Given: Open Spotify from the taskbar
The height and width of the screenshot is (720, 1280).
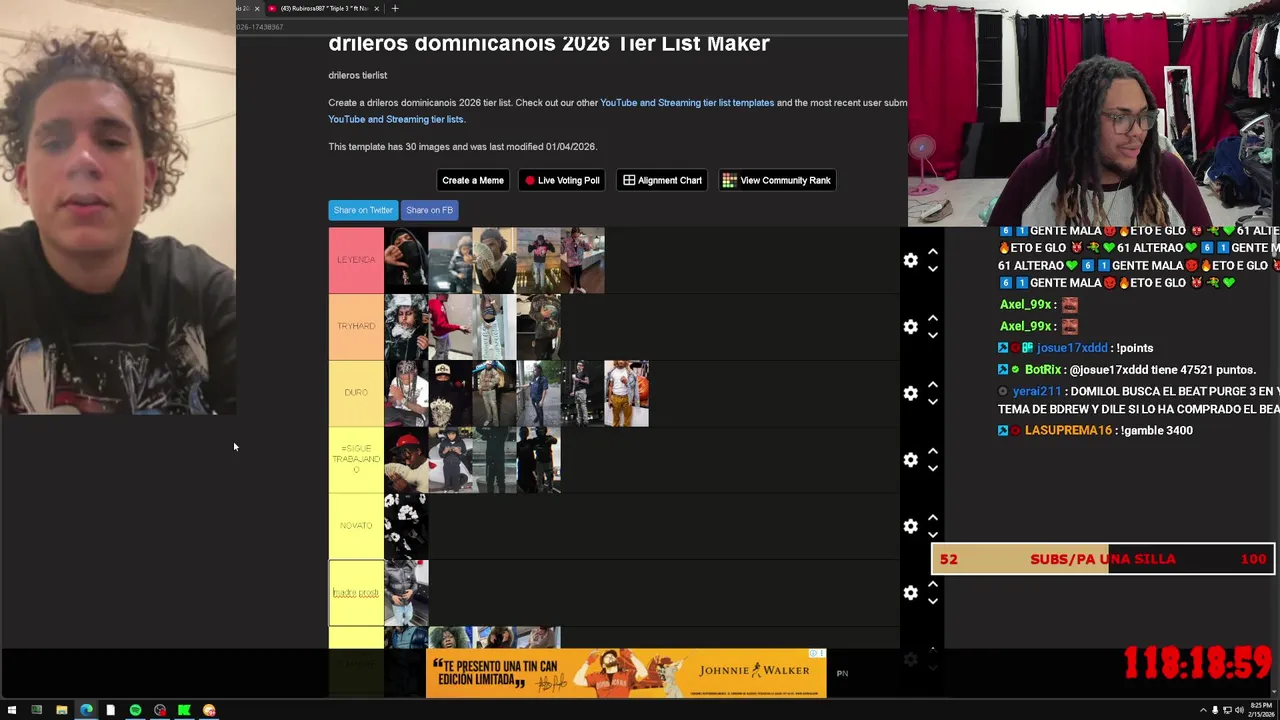Looking at the screenshot, I should click(135, 710).
